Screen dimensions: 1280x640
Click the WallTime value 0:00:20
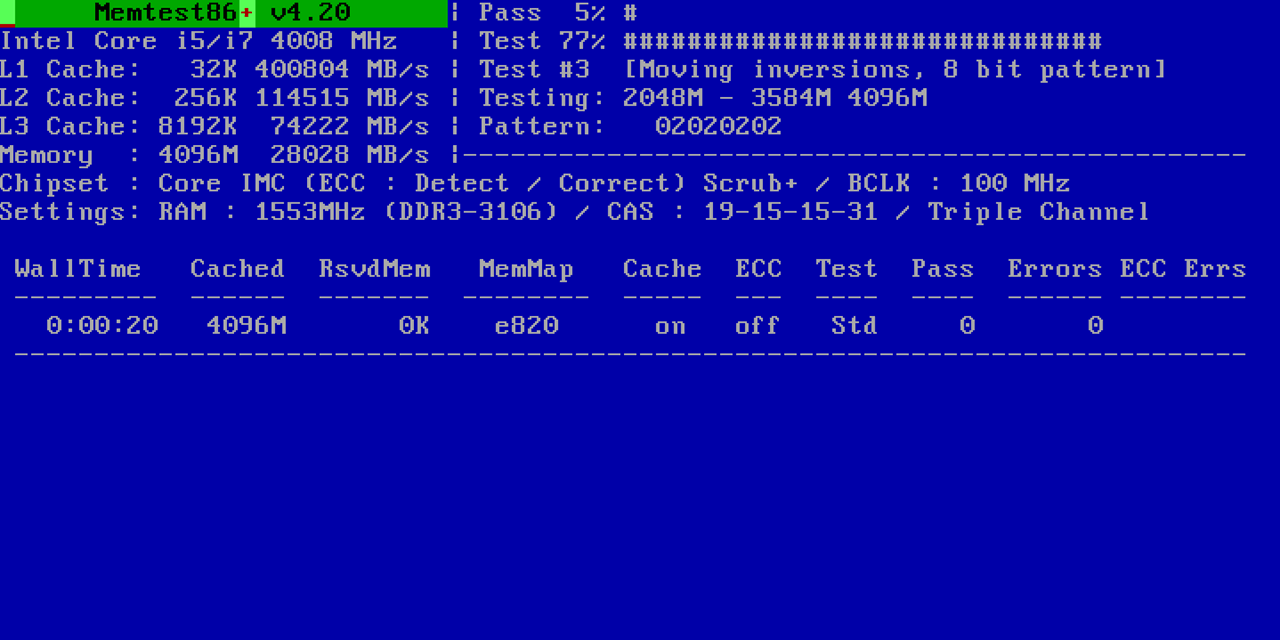tap(102, 326)
